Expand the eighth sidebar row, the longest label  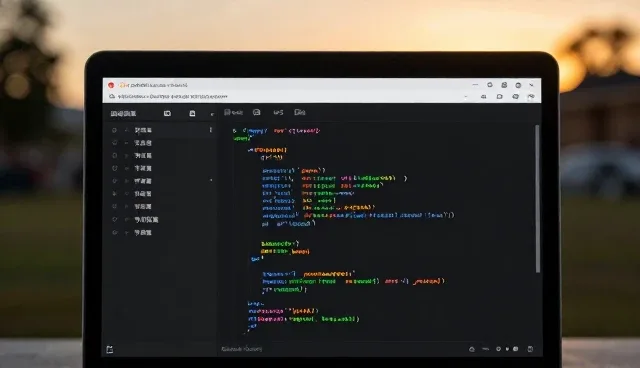(127, 219)
